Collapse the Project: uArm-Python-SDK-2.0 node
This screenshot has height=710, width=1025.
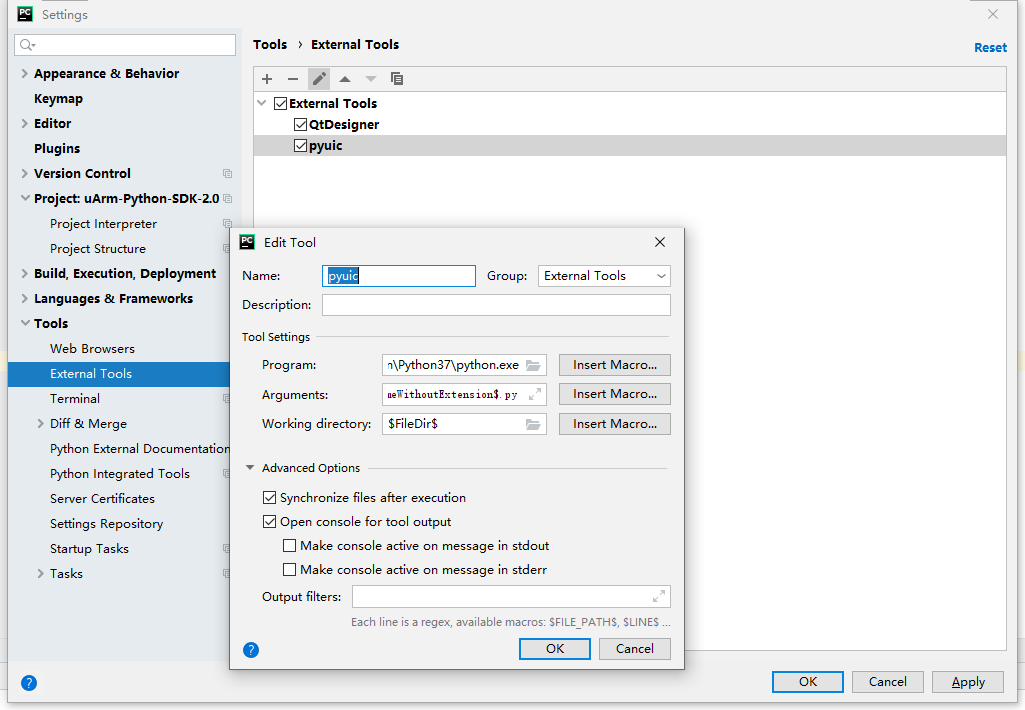pos(25,198)
